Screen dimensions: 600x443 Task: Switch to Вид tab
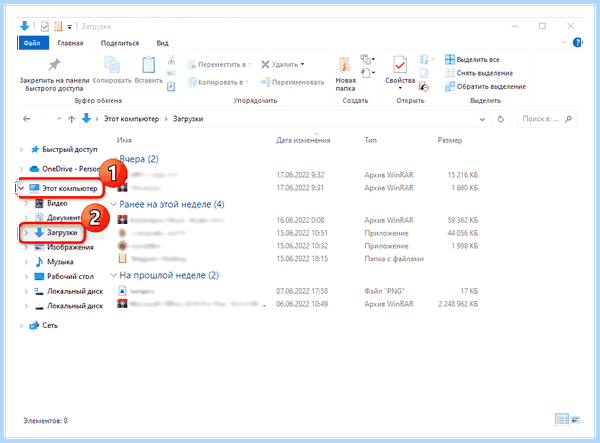coord(162,43)
